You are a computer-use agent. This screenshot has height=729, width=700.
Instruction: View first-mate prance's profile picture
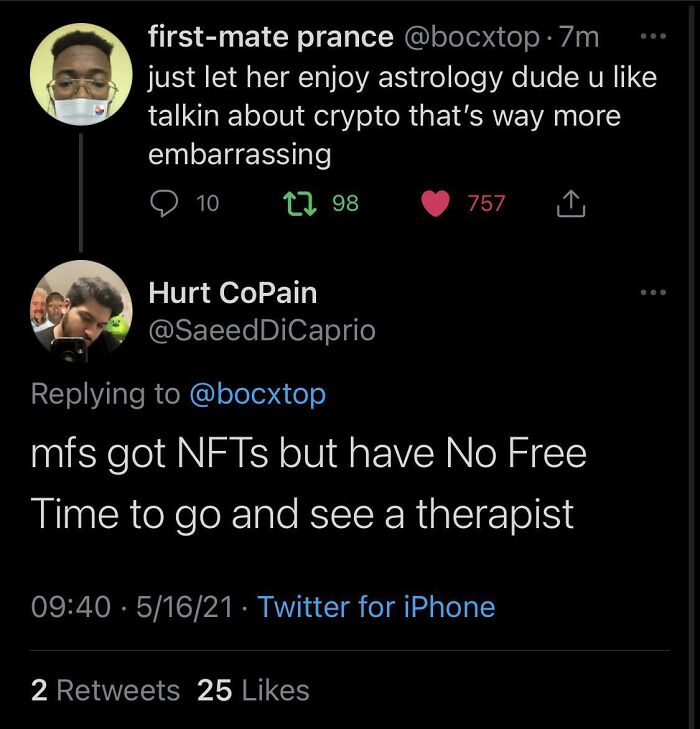[x=81, y=76]
